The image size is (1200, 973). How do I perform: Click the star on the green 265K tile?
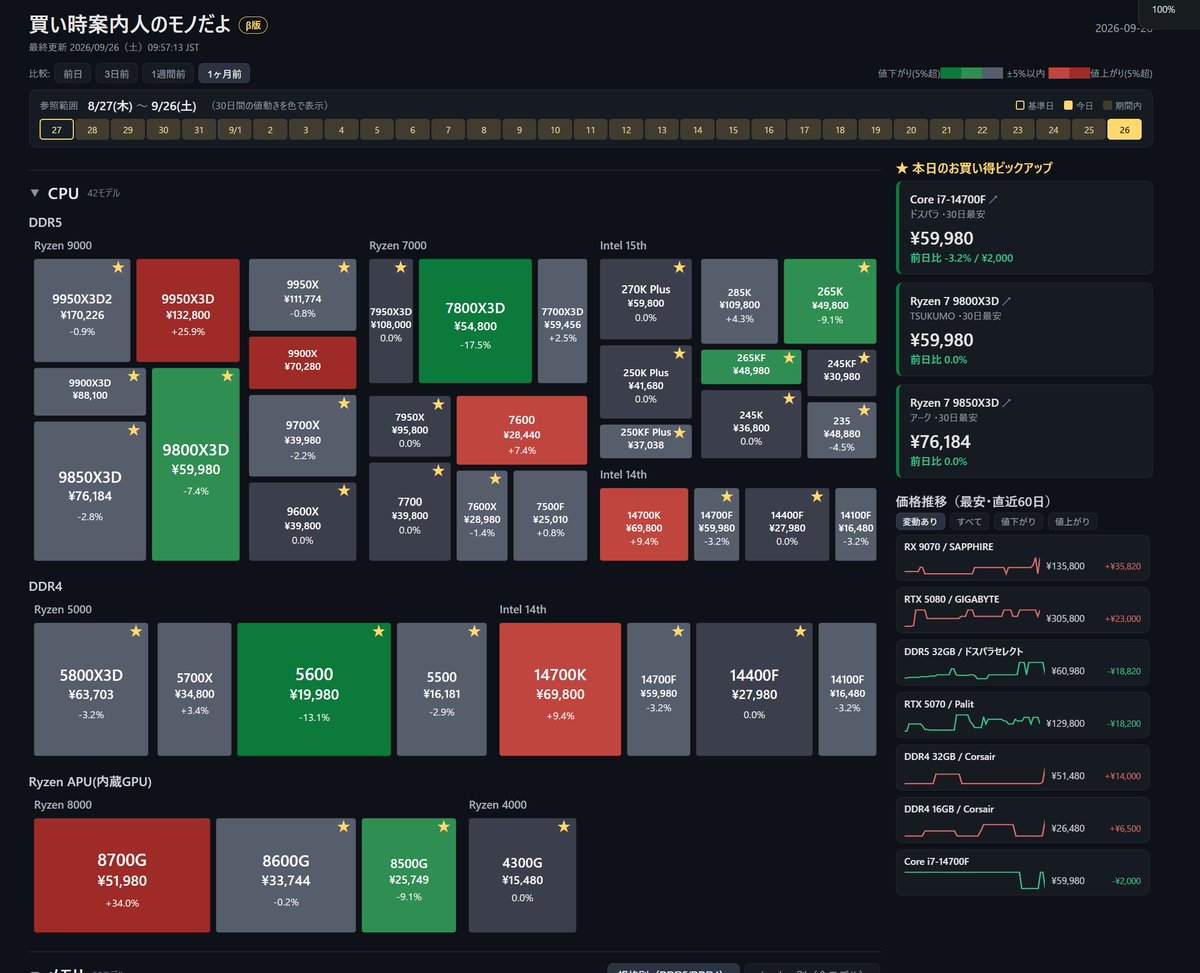(864, 268)
